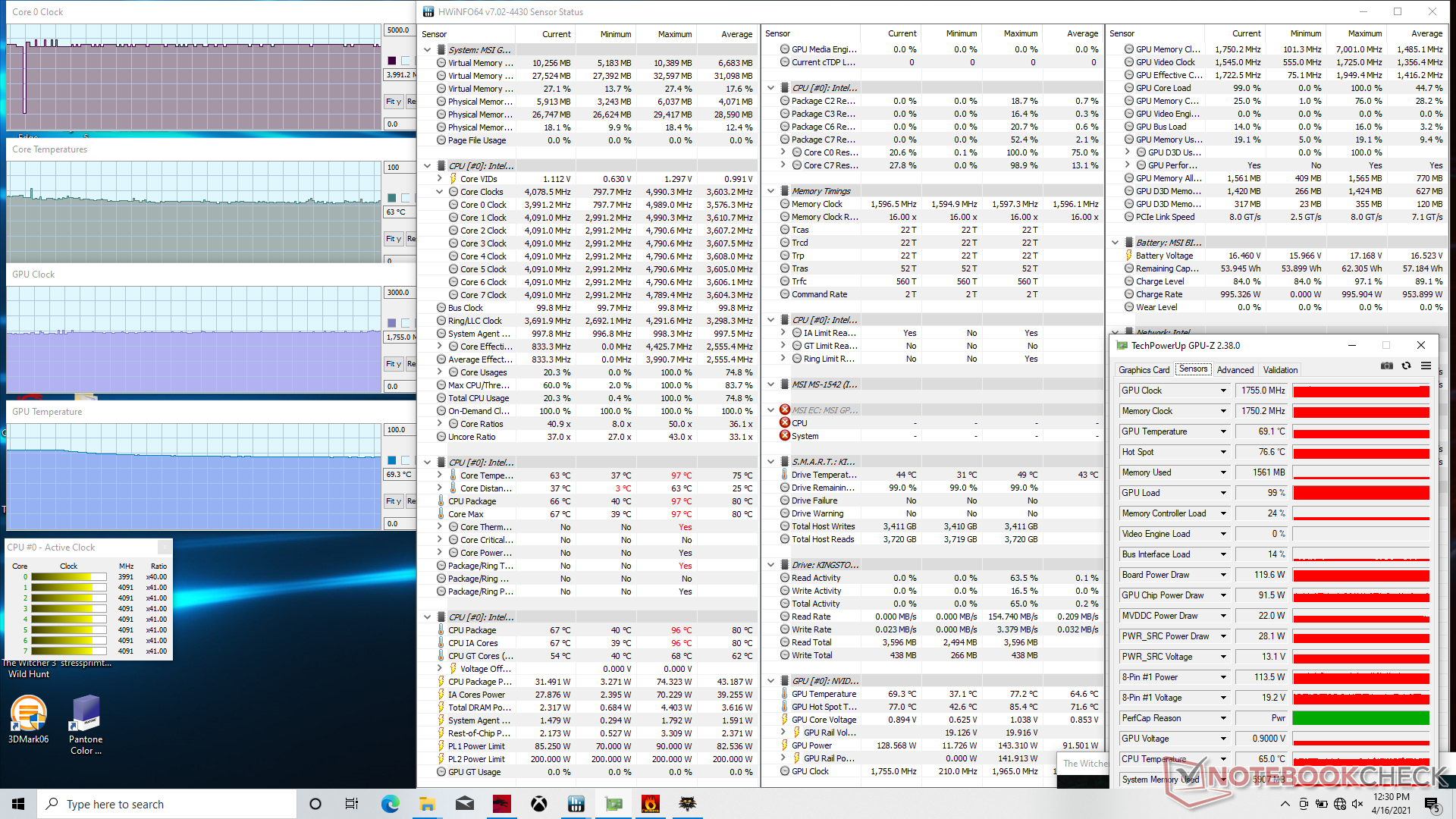
Task: Switch to the Graphics Card tab
Action: [x=1144, y=370]
